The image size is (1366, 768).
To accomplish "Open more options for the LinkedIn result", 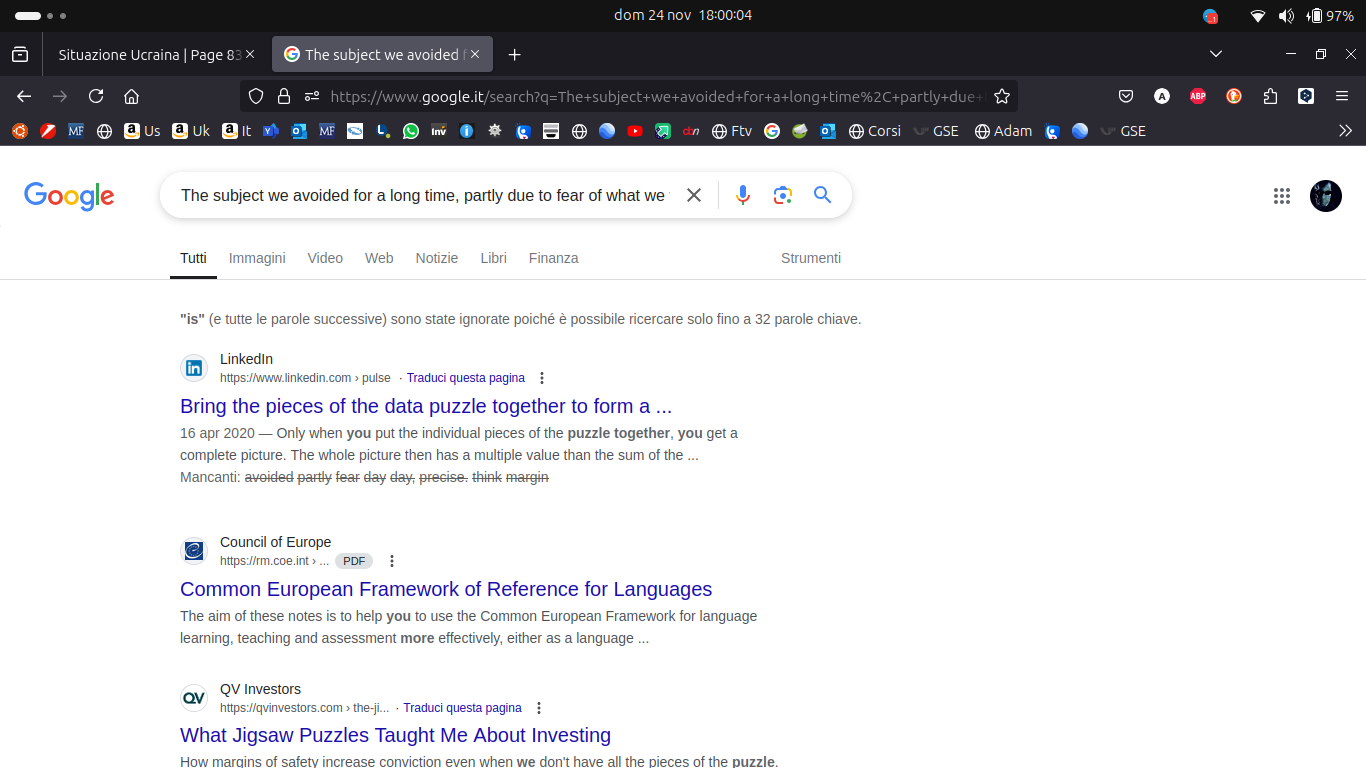I will tap(542, 378).
